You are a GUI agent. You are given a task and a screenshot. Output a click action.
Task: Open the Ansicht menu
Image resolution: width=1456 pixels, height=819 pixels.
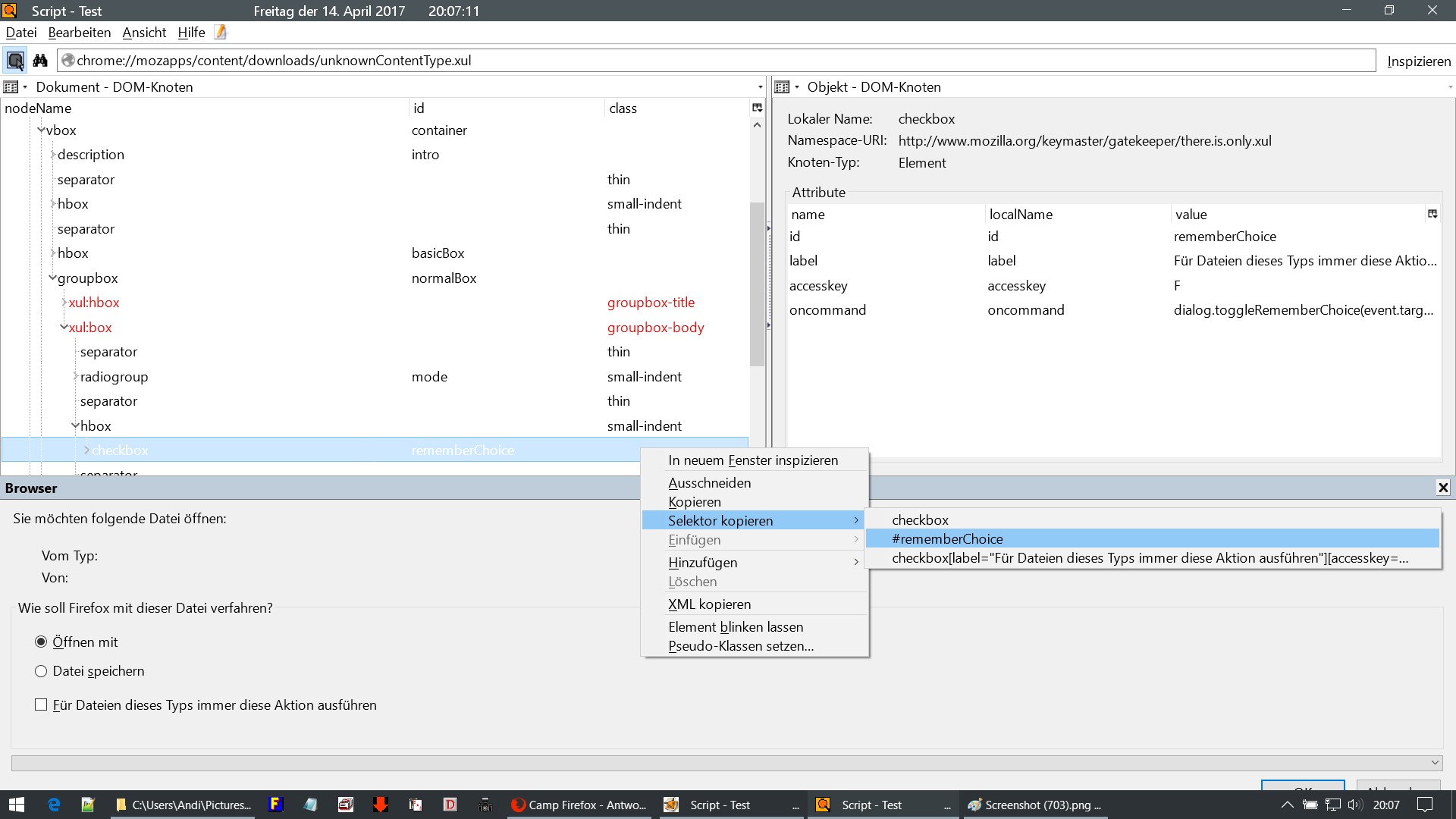coord(144,33)
